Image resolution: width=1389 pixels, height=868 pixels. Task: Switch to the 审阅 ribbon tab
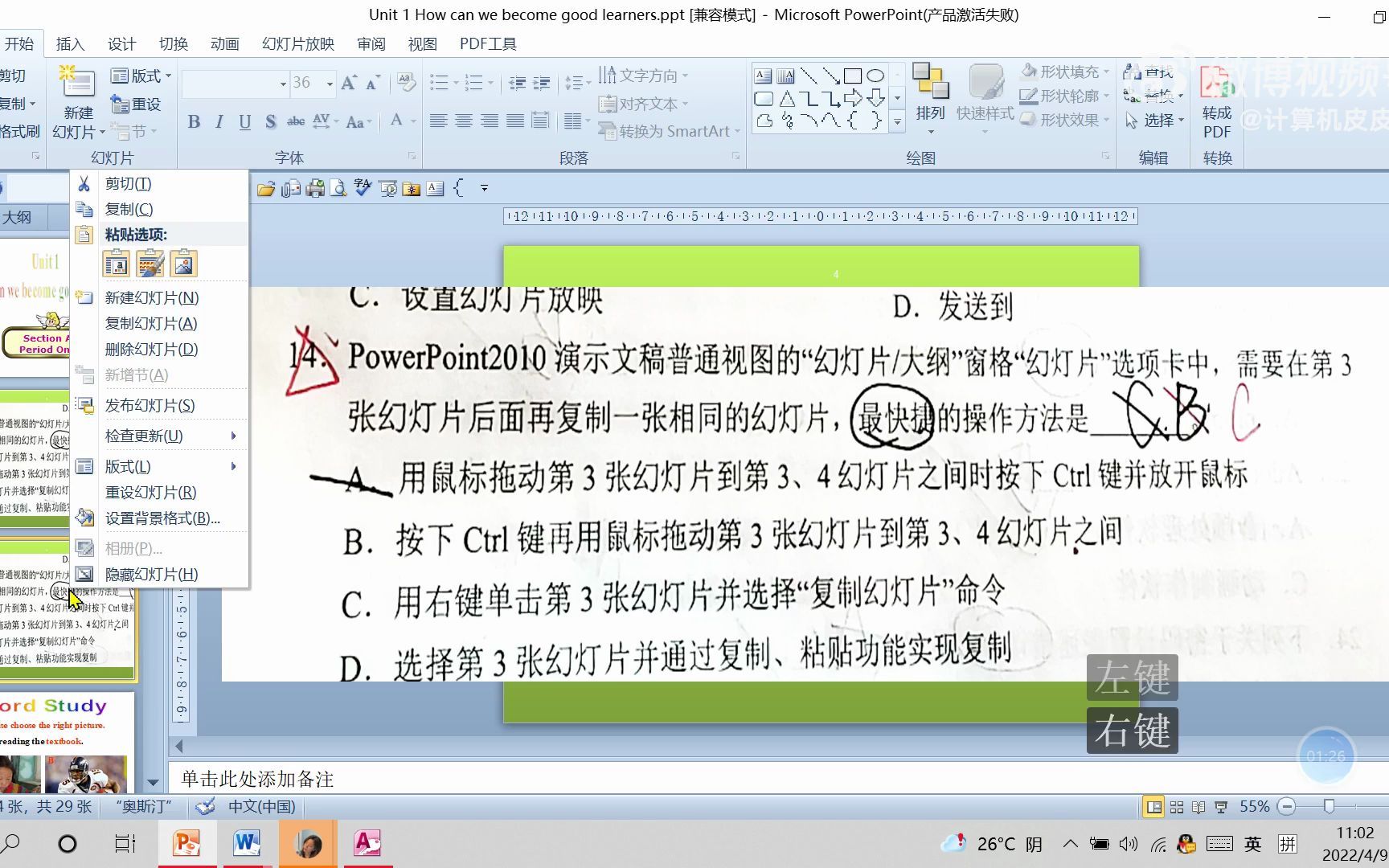click(x=371, y=44)
